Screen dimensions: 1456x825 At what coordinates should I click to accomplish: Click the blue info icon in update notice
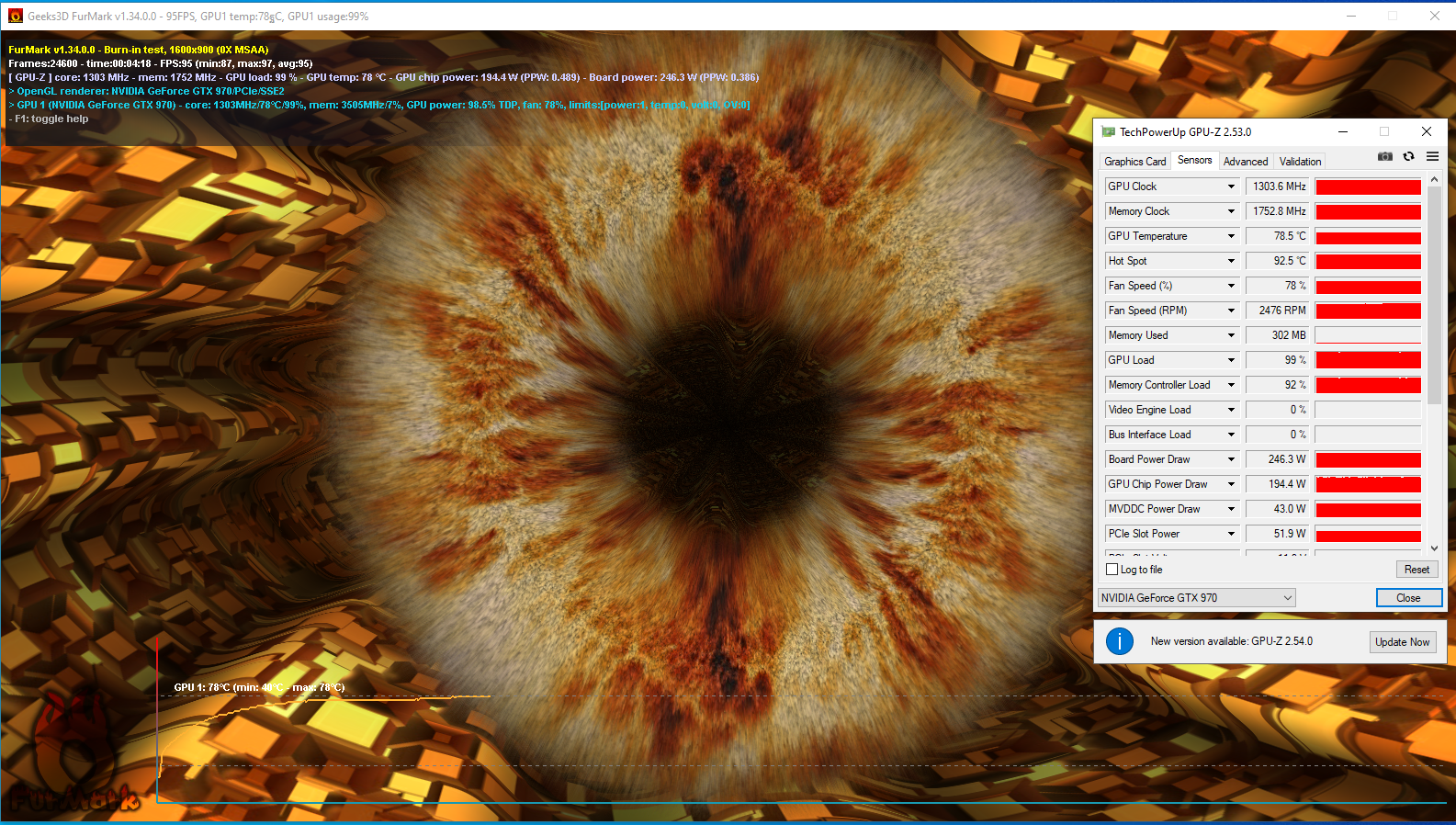coord(1119,641)
